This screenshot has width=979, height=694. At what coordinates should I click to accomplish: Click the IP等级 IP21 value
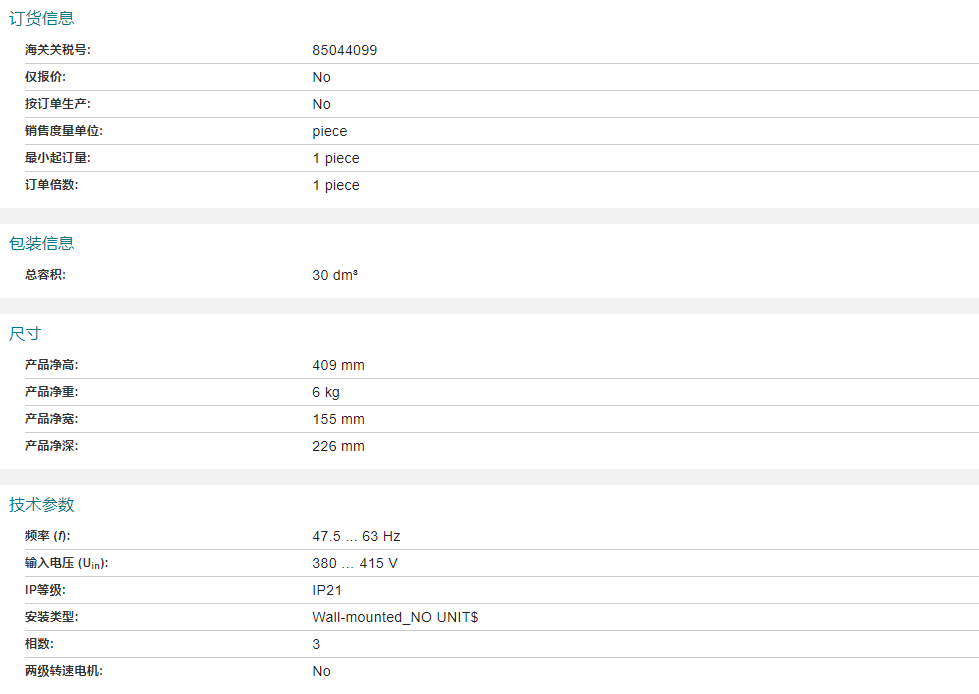pyautogui.click(x=327, y=590)
